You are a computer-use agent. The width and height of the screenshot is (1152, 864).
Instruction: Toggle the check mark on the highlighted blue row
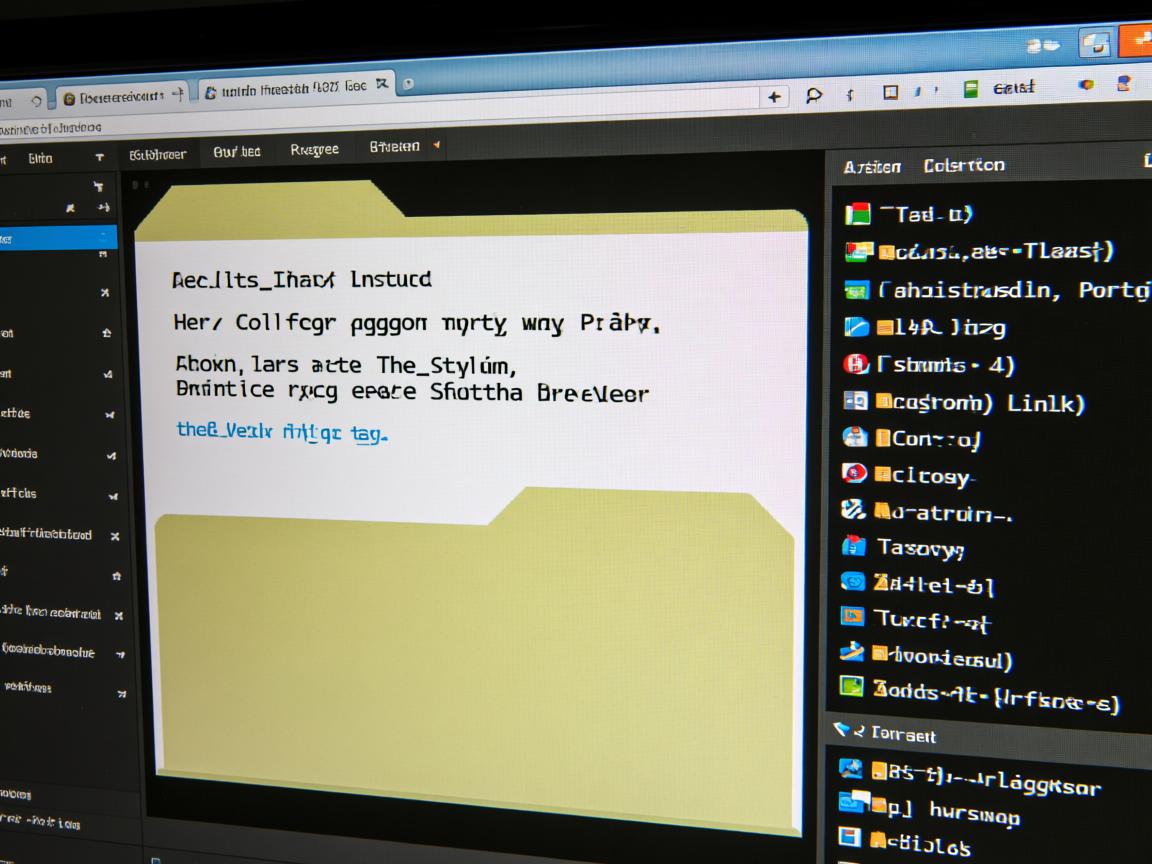pyautogui.click(x=102, y=237)
